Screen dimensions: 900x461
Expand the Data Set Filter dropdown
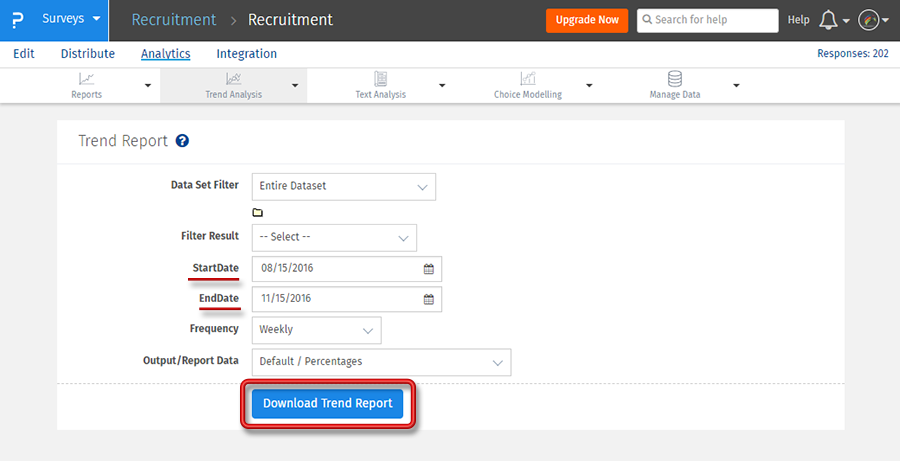point(343,186)
